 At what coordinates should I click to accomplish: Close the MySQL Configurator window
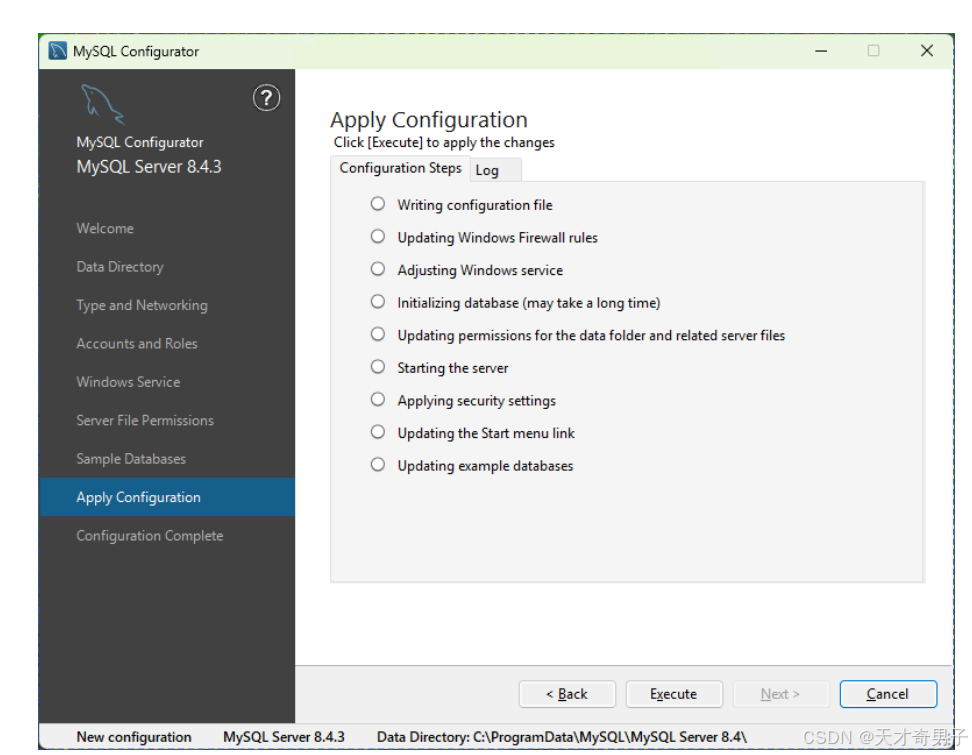tap(926, 51)
